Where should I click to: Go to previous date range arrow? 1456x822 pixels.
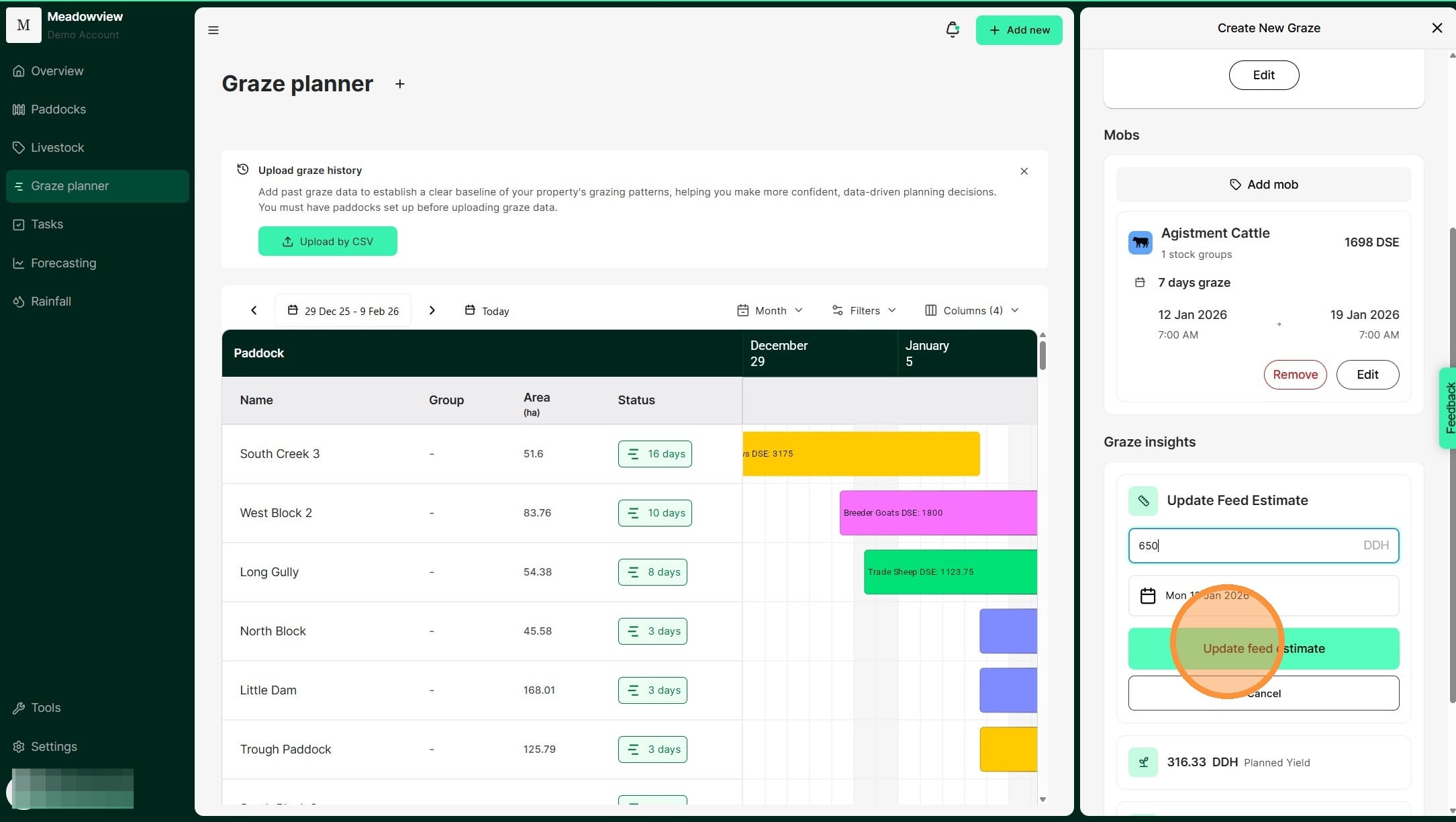(254, 310)
